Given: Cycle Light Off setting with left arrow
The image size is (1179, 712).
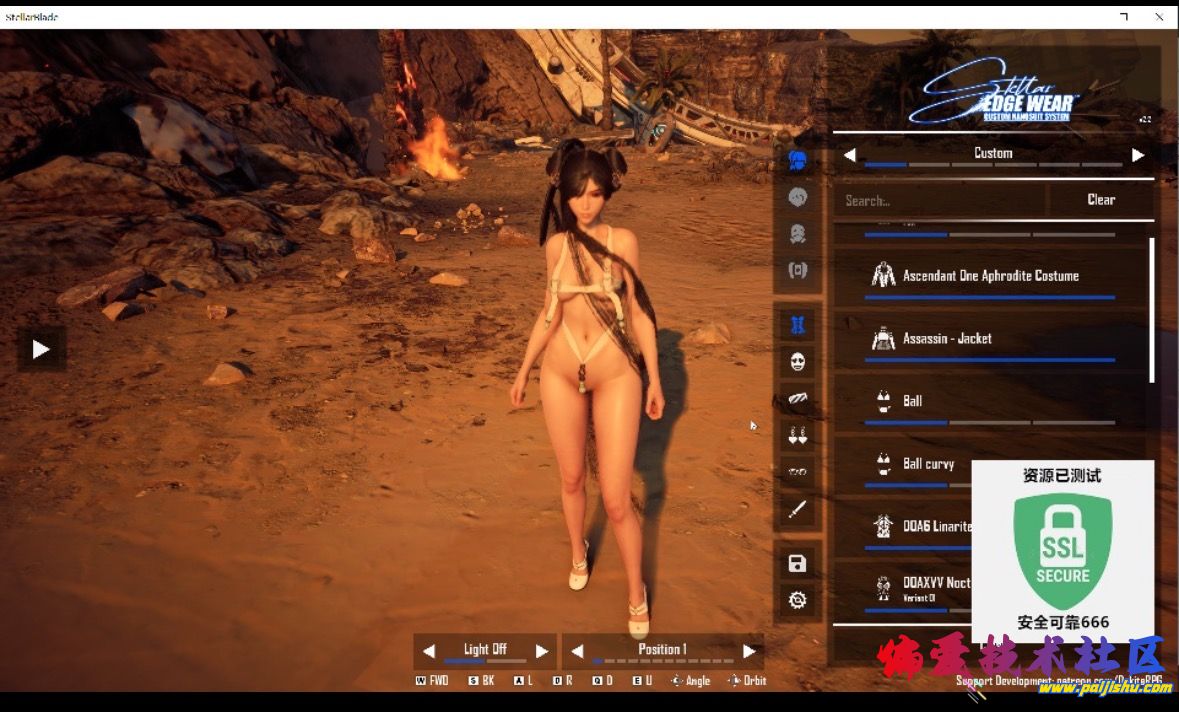Looking at the screenshot, I should coord(429,651).
